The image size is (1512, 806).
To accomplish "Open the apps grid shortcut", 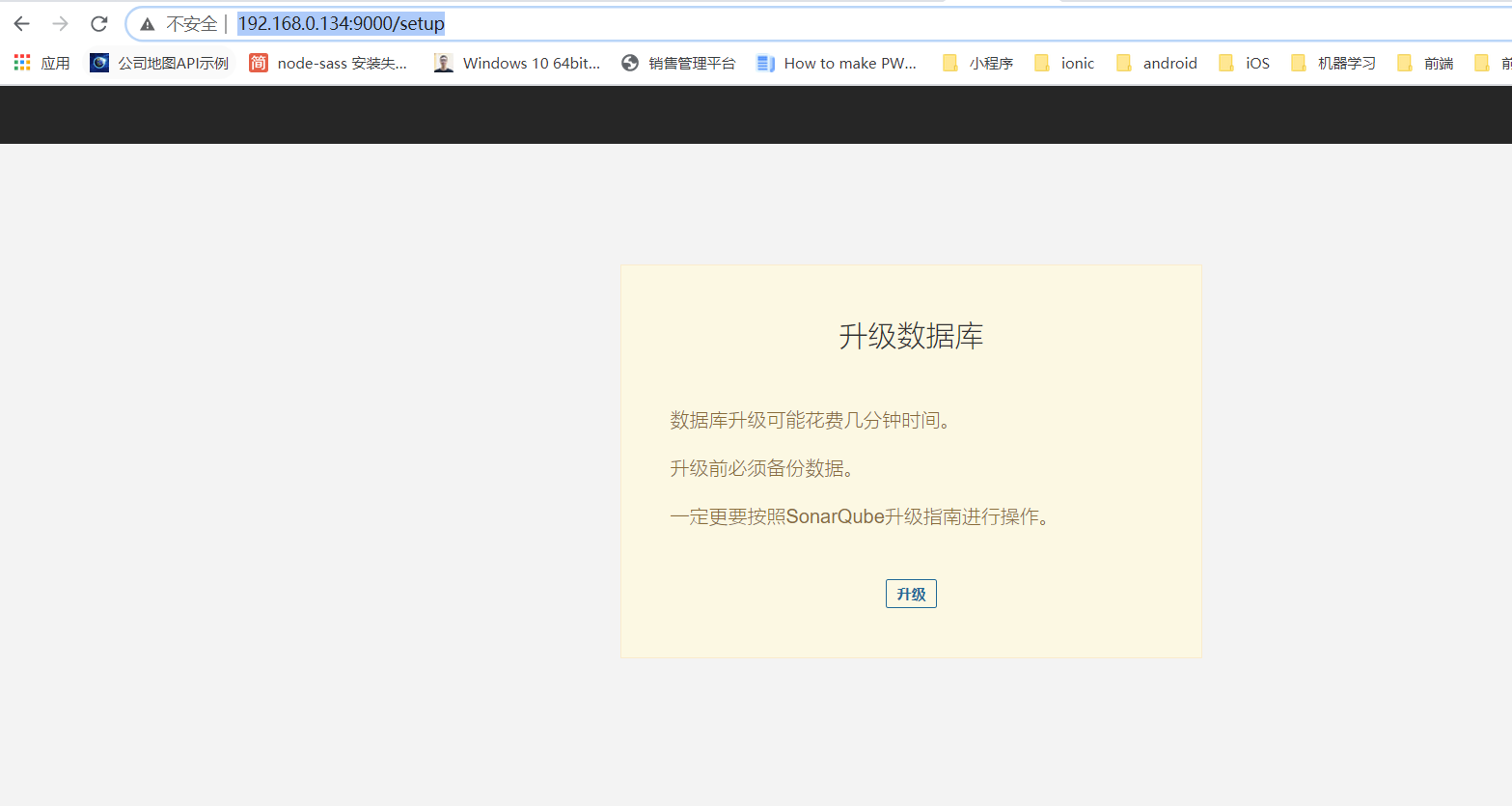I will coord(41,64).
